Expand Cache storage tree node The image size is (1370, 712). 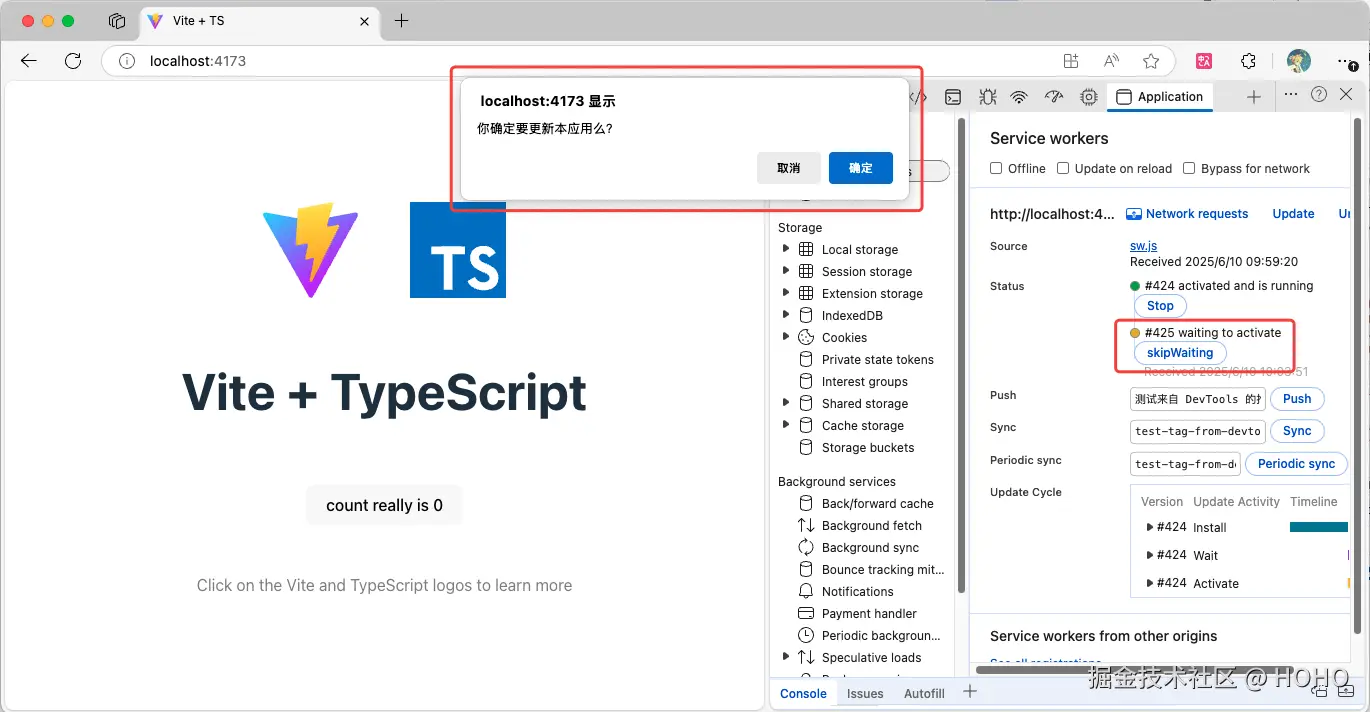[x=786, y=425]
